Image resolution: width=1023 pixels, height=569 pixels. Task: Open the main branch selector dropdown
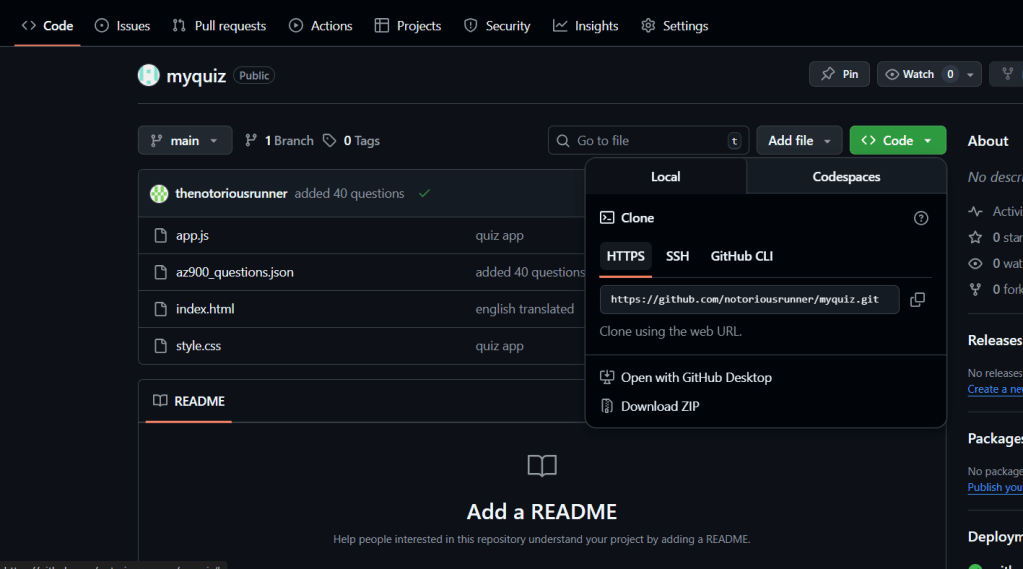pos(185,140)
